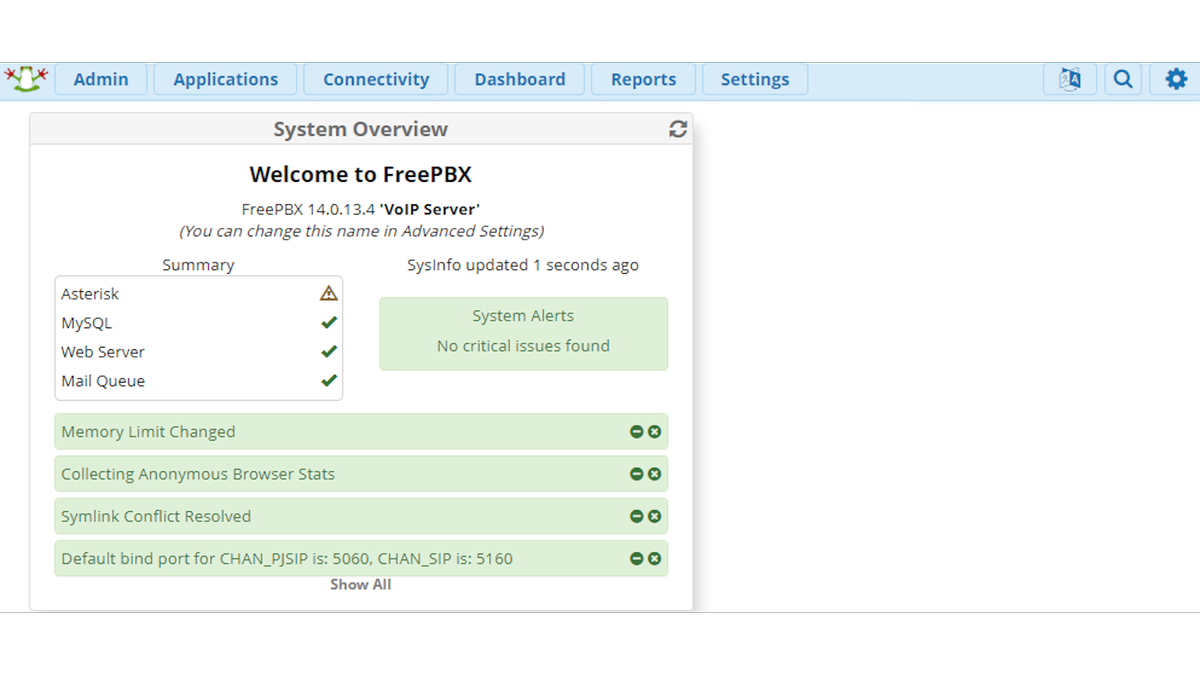
Task: Open the Reports menu
Action: 643,79
